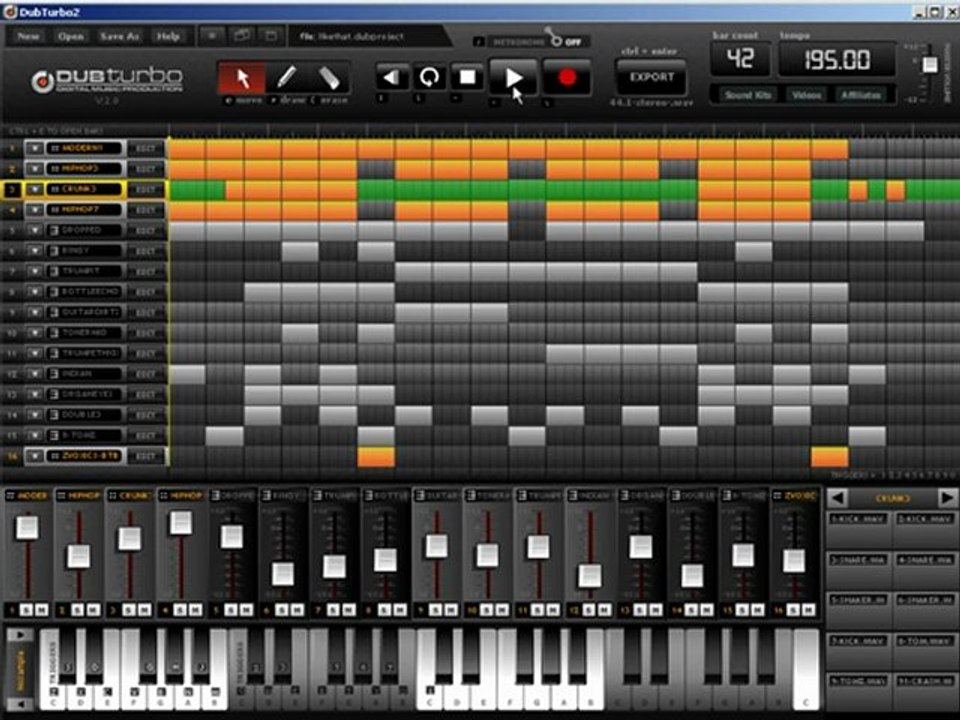The height and width of the screenshot is (720, 960).
Task: Start playback with the play button
Action: tap(514, 78)
